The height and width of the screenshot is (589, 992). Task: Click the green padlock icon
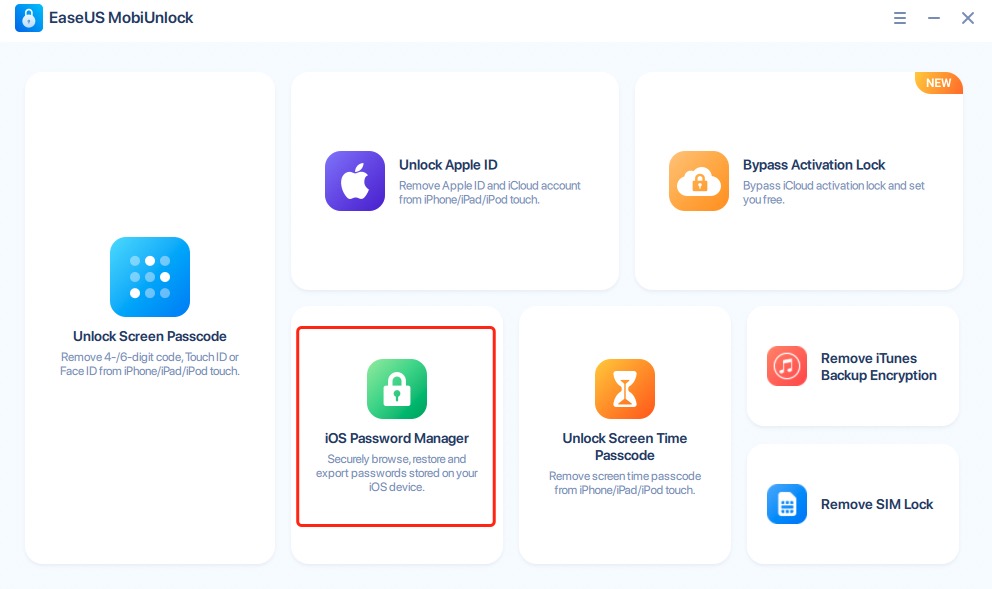[397, 388]
